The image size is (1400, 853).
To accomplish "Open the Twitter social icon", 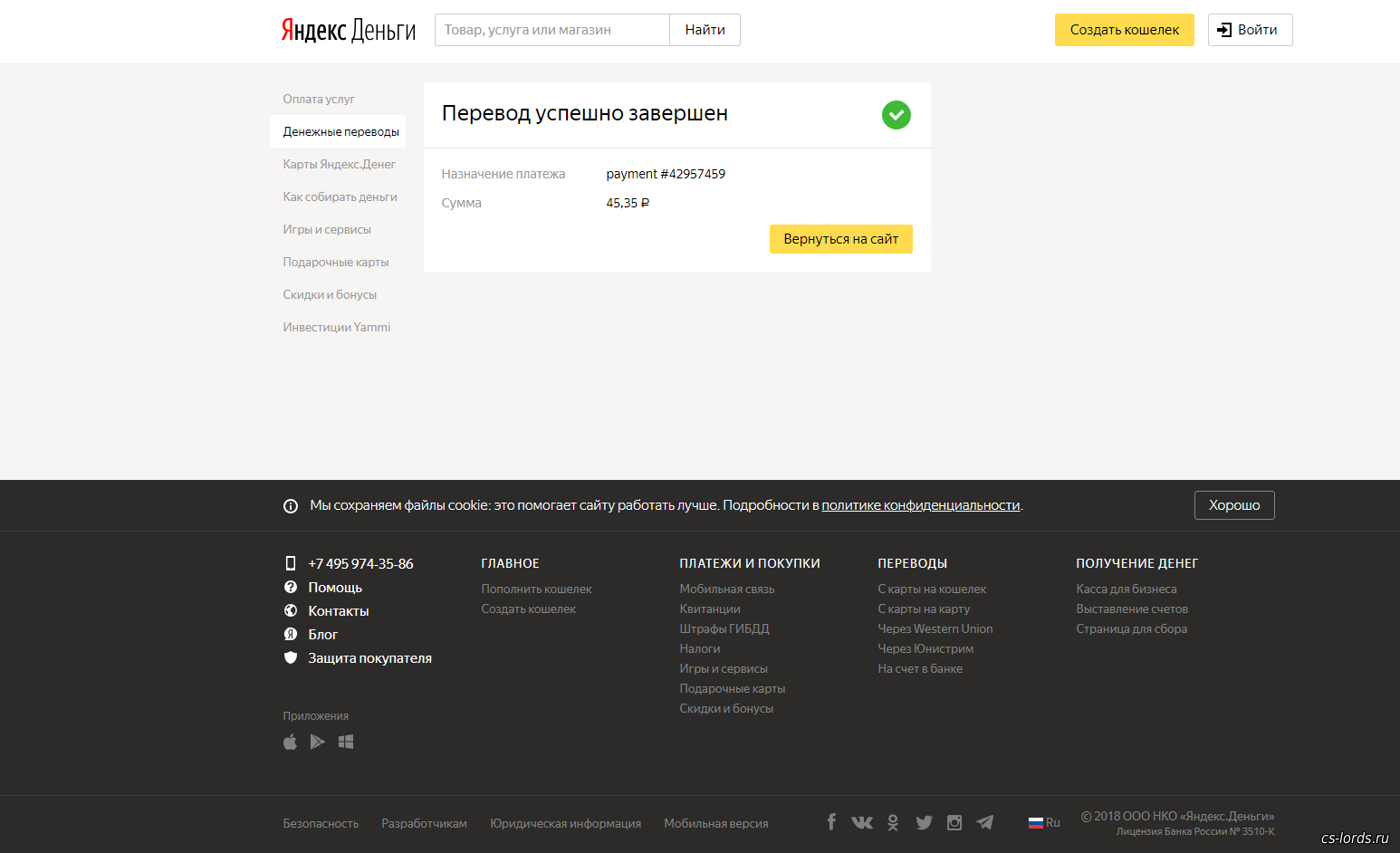I will coord(924,822).
